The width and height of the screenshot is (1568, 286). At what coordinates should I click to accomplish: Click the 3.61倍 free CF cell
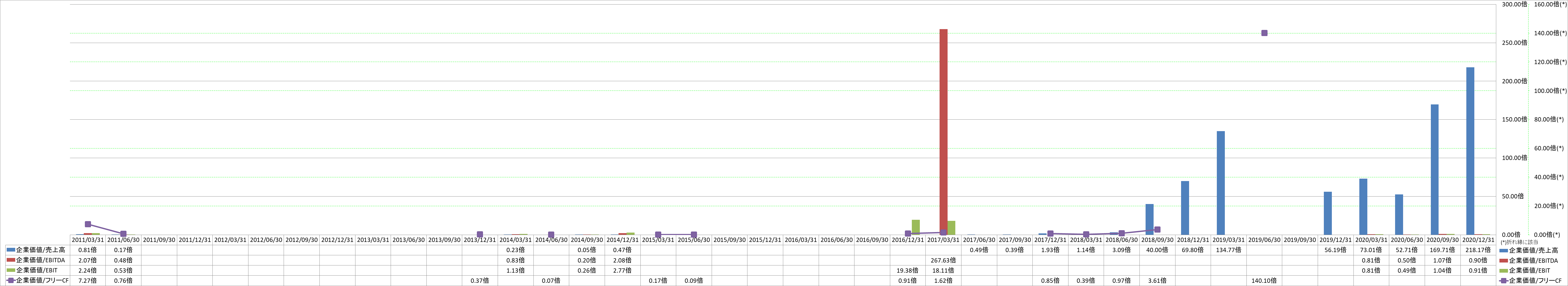pos(1157,280)
